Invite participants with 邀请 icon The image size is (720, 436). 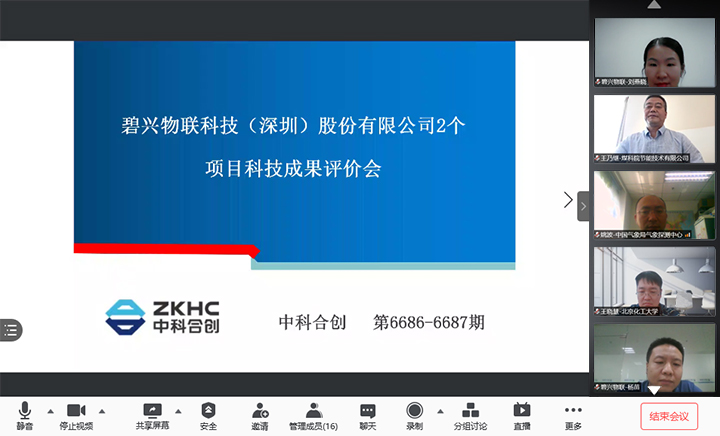tap(260, 416)
